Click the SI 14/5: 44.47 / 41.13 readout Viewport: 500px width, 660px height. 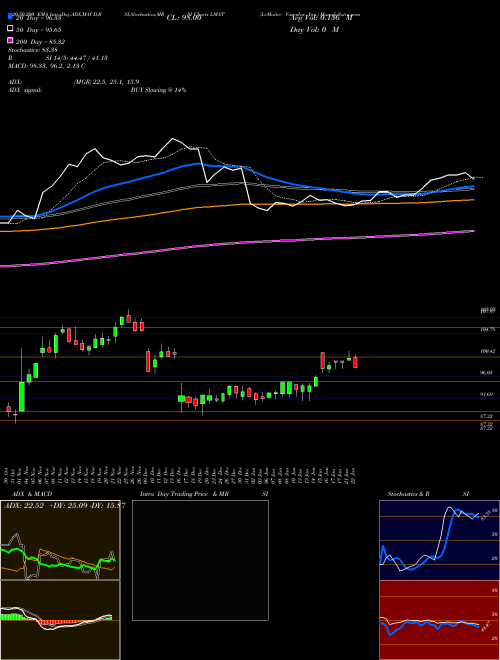pyautogui.click(x=77, y=58)
